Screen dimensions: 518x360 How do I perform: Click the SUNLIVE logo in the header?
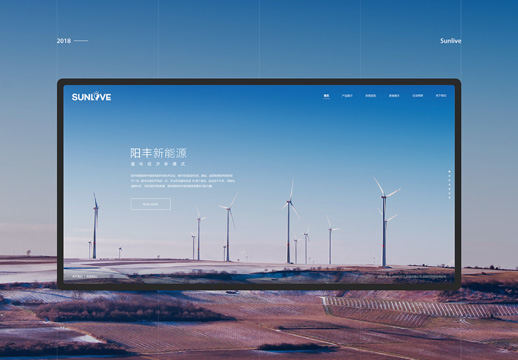point(91,97)
